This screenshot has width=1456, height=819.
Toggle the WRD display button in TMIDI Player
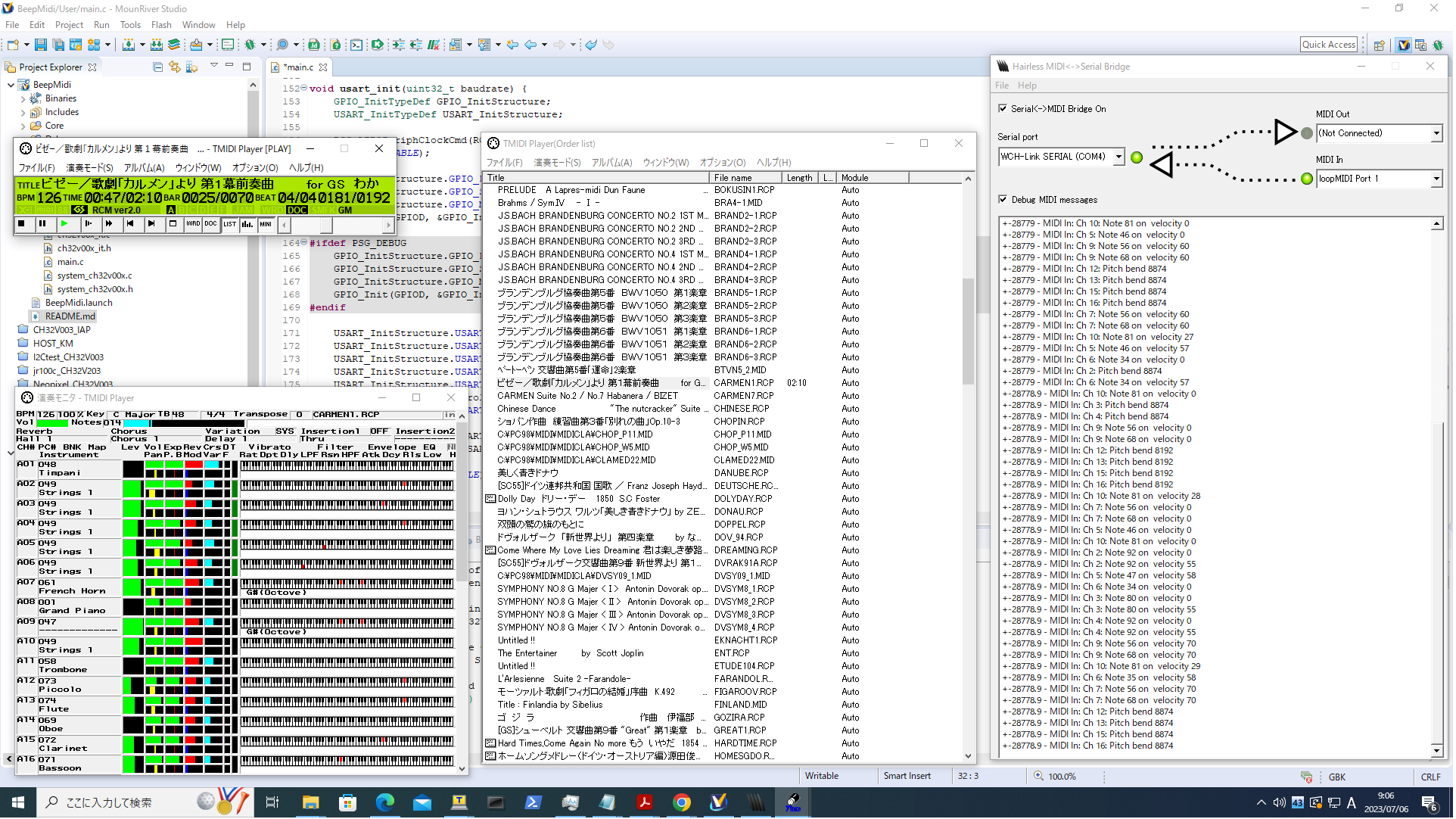[x=193, y=224]
